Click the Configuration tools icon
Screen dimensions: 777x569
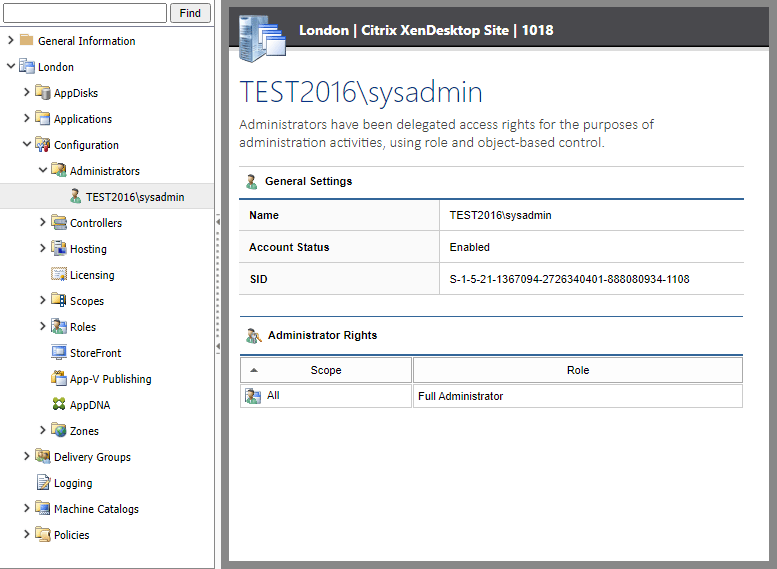click(x=43, y=144)
